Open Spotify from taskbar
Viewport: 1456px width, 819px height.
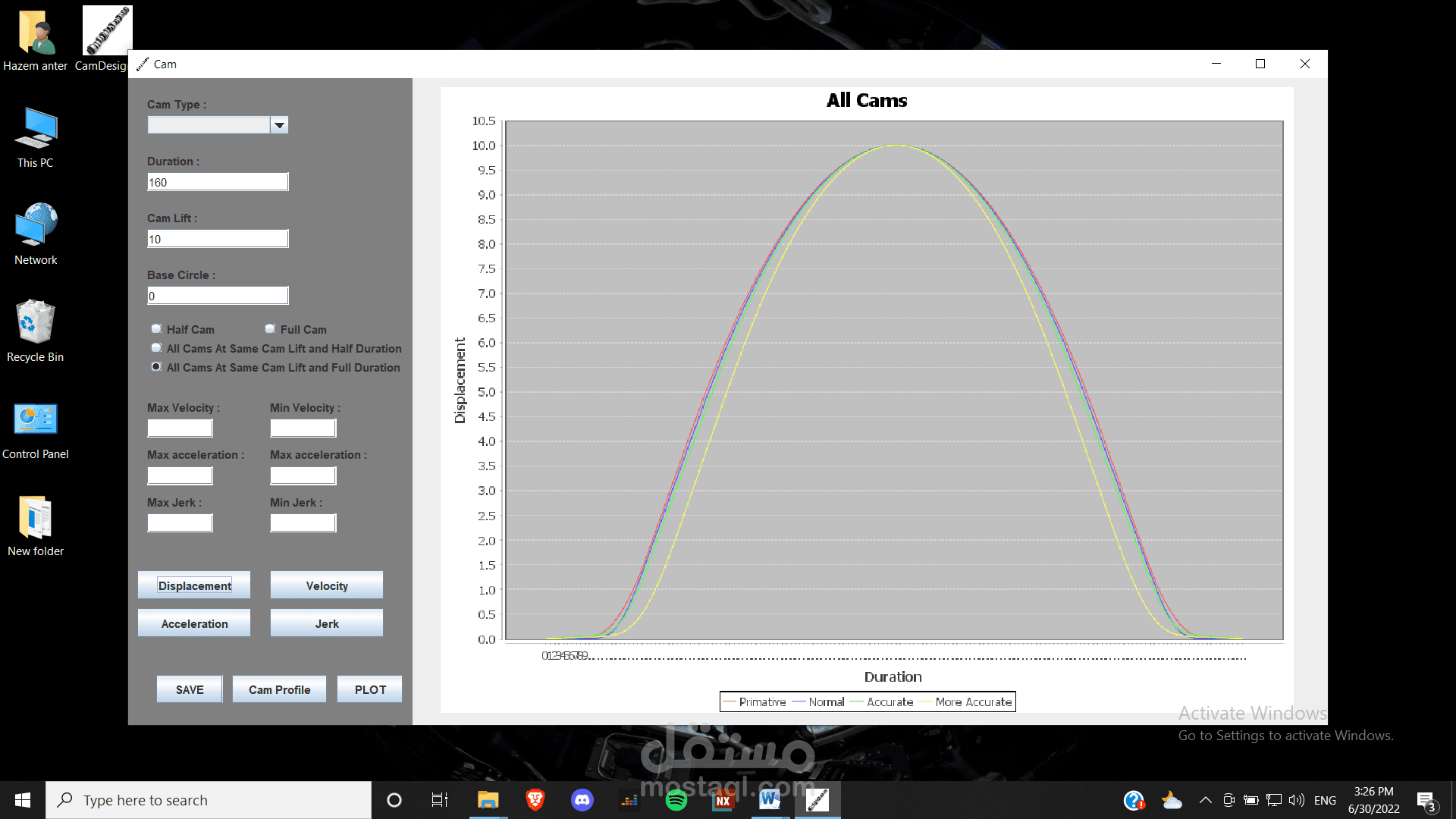(676, 800)
